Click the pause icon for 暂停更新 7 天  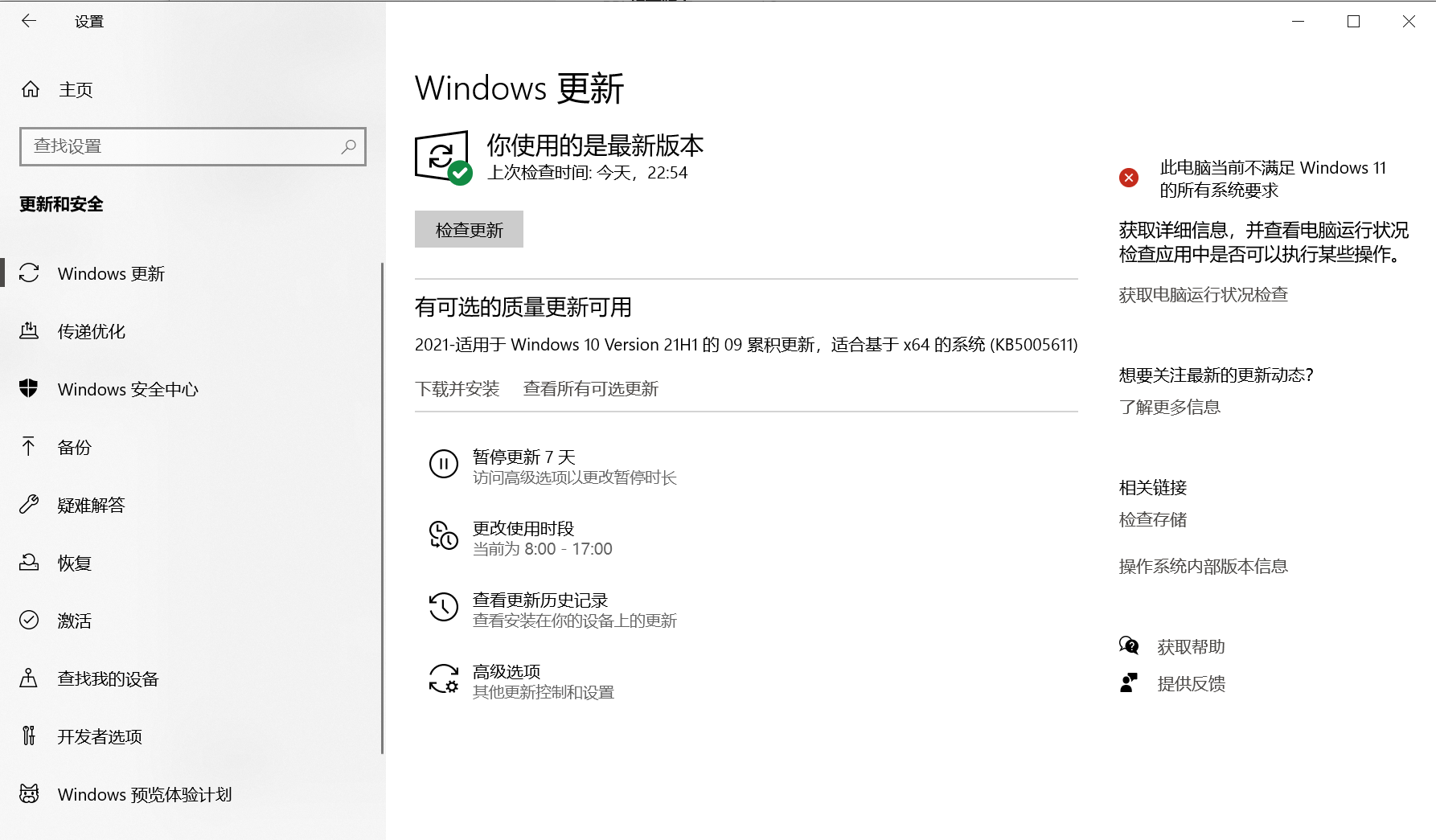(x=444, y=464)
